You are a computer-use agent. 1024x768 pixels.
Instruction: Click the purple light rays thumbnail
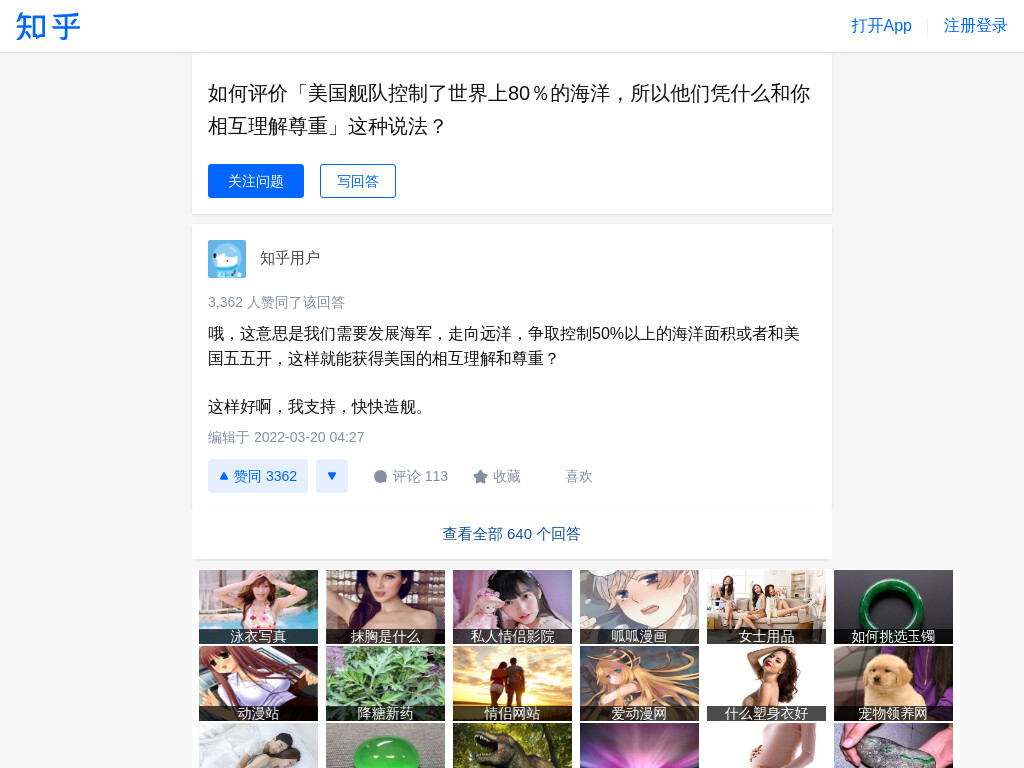pyautogui.click(x=639, y=746)
